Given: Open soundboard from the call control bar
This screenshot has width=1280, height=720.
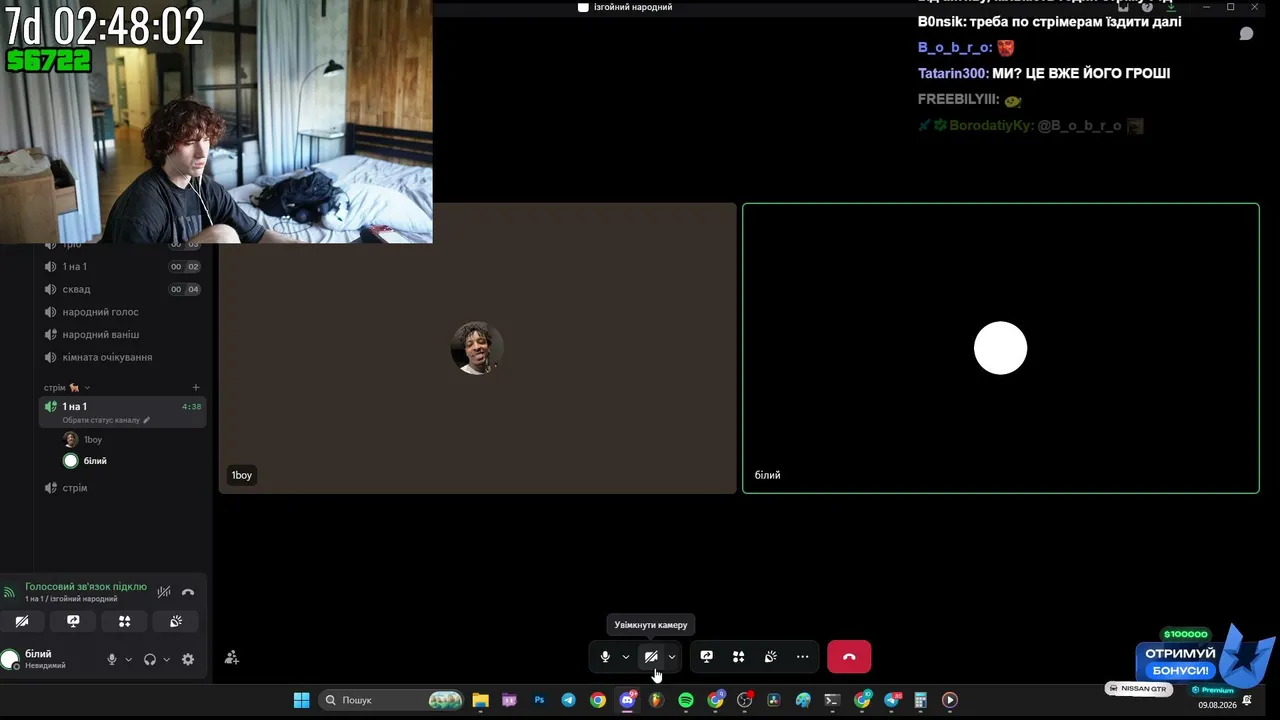Looking at the screenshot, I should pyautogui.click(x=770, y=657).
